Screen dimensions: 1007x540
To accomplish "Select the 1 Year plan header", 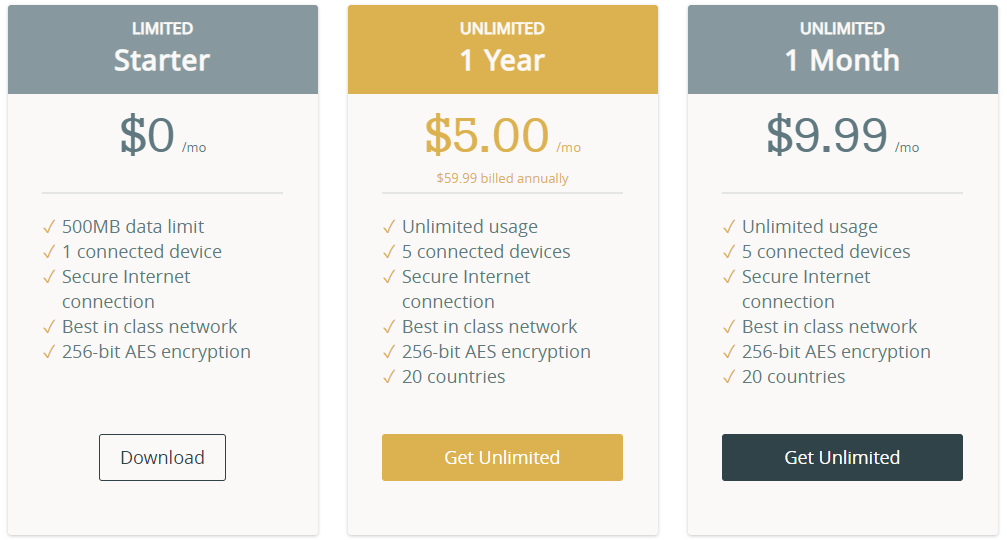I will (503, 49).
